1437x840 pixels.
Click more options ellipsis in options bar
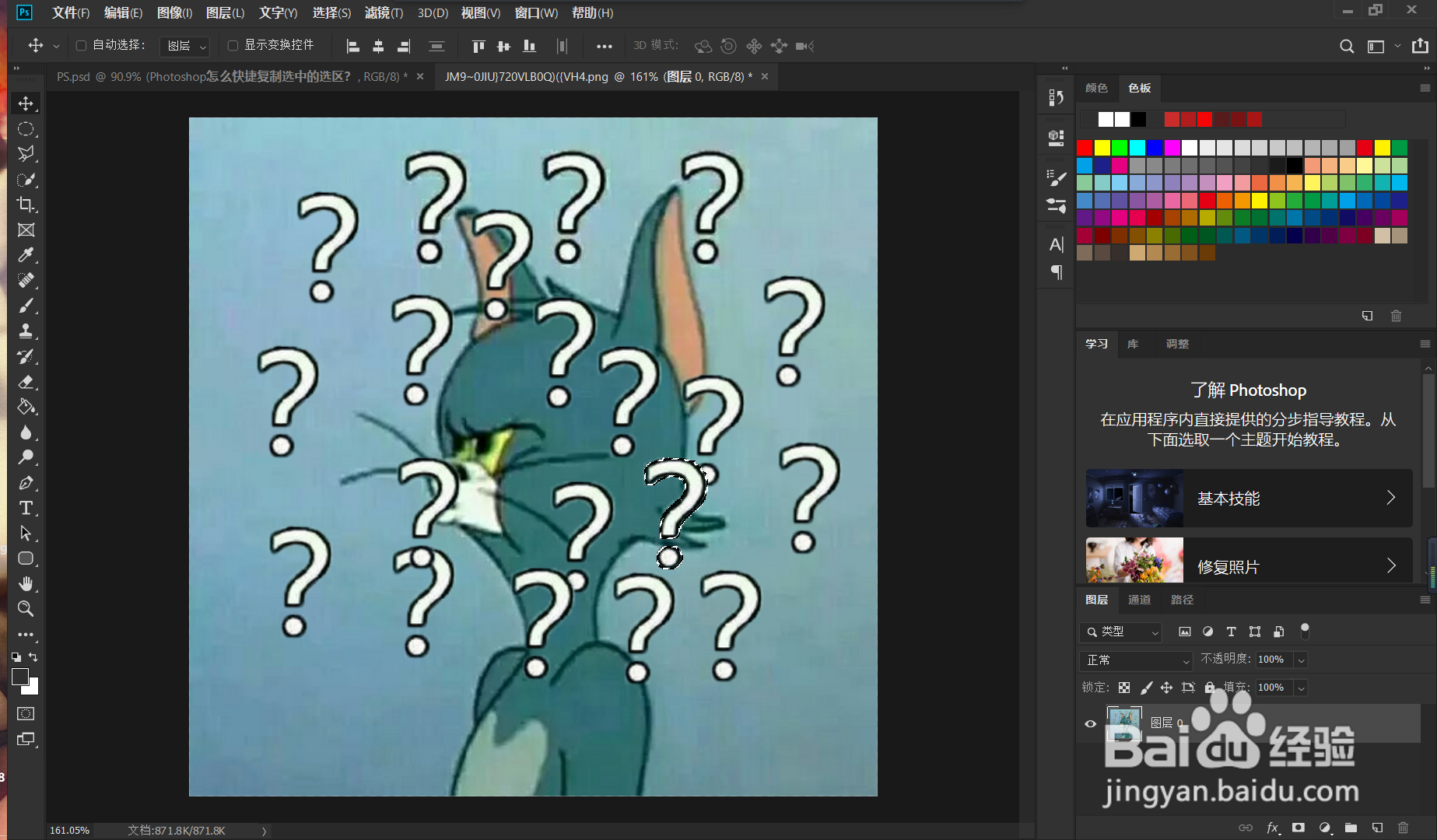(604, 47)
